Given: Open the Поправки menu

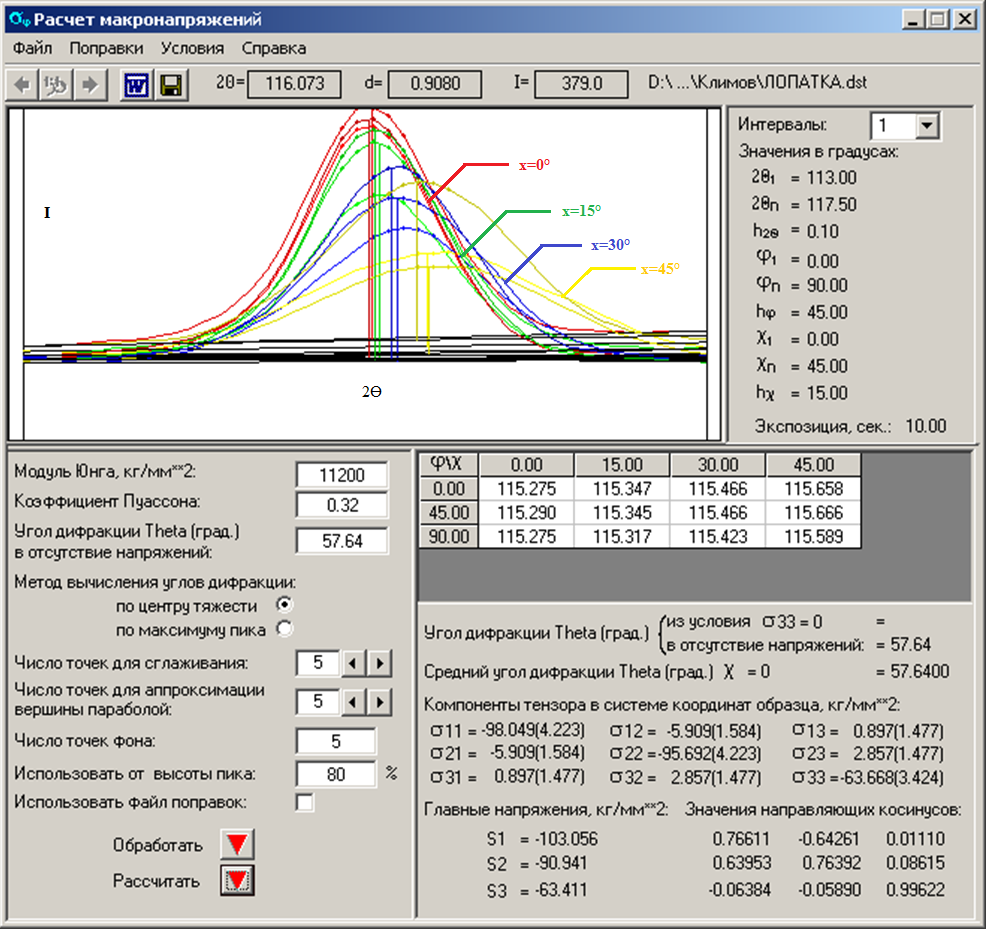Looking at the screenshot, I should point(106,48).
